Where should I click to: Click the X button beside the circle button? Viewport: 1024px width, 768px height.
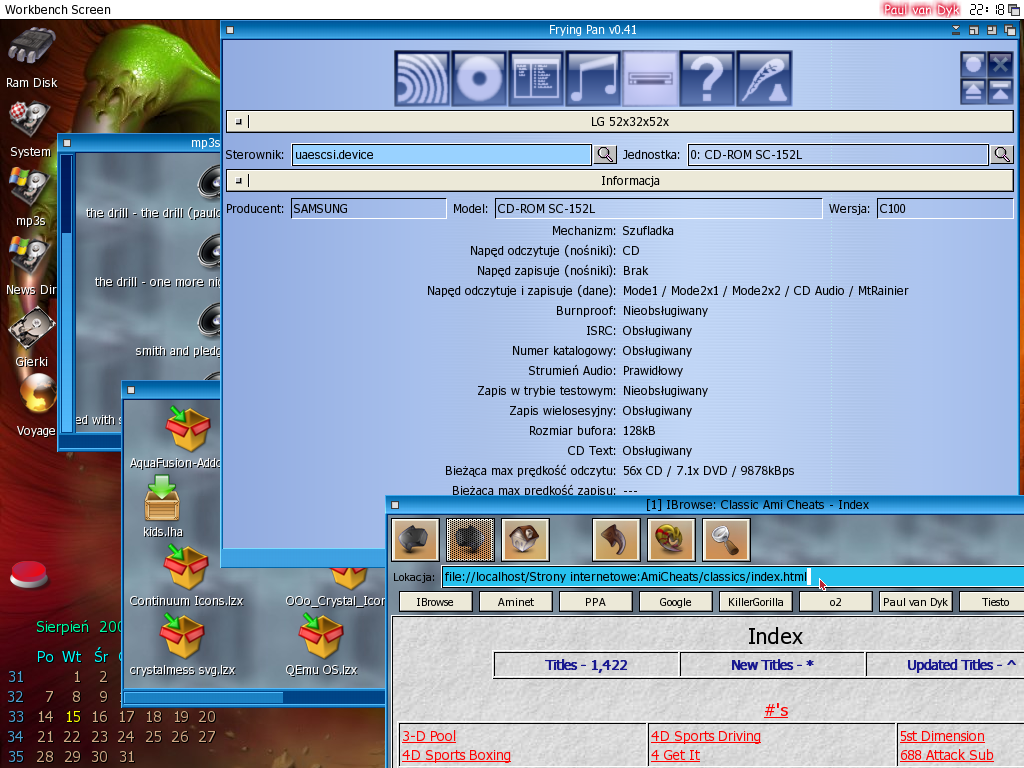[x=1000, y=65]
